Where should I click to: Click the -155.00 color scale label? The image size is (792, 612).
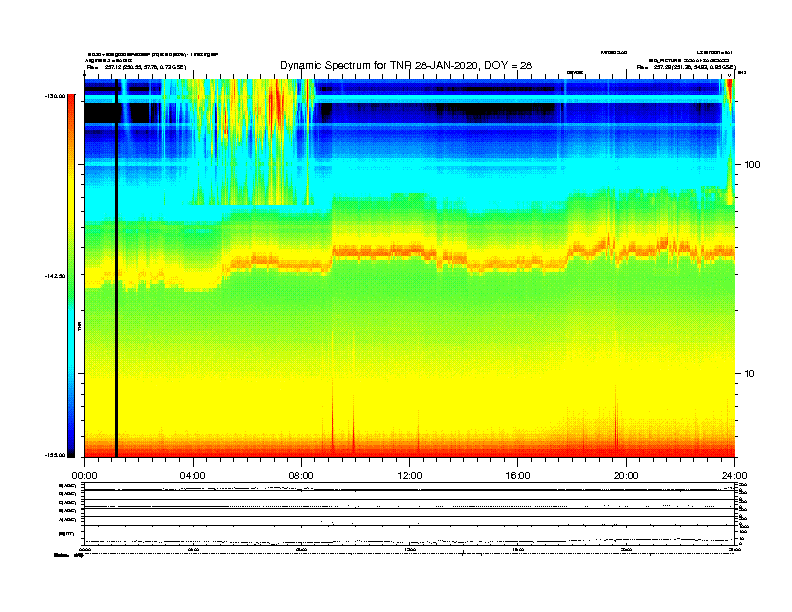click(x=55, y=455)
